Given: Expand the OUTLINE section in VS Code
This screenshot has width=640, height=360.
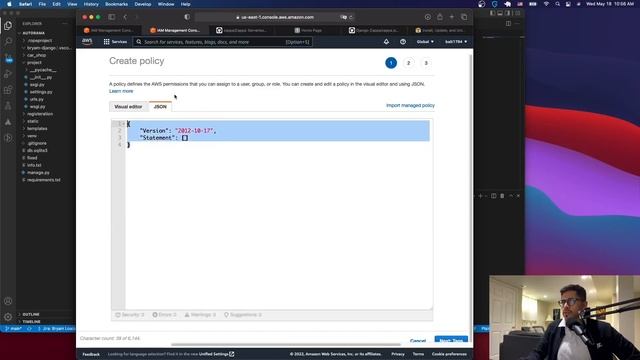Looking at the screenshot, I should point(31,314).
